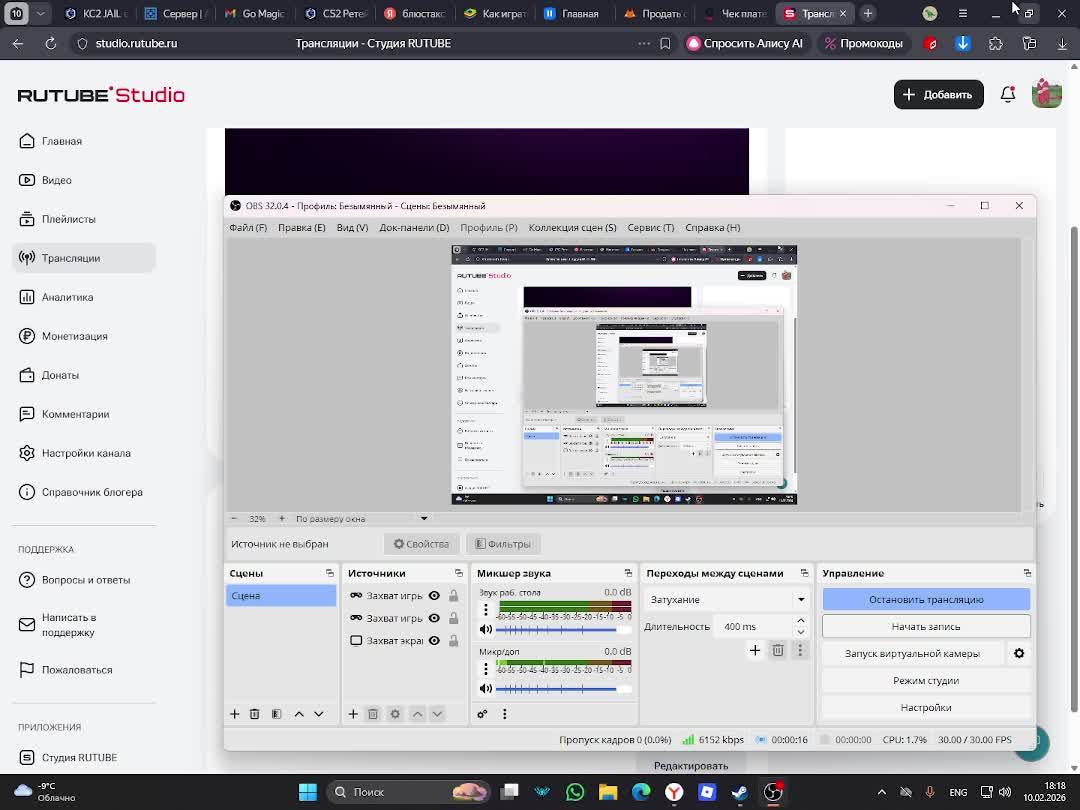Open advanced audio properties gears icon

tap(482, 714)
